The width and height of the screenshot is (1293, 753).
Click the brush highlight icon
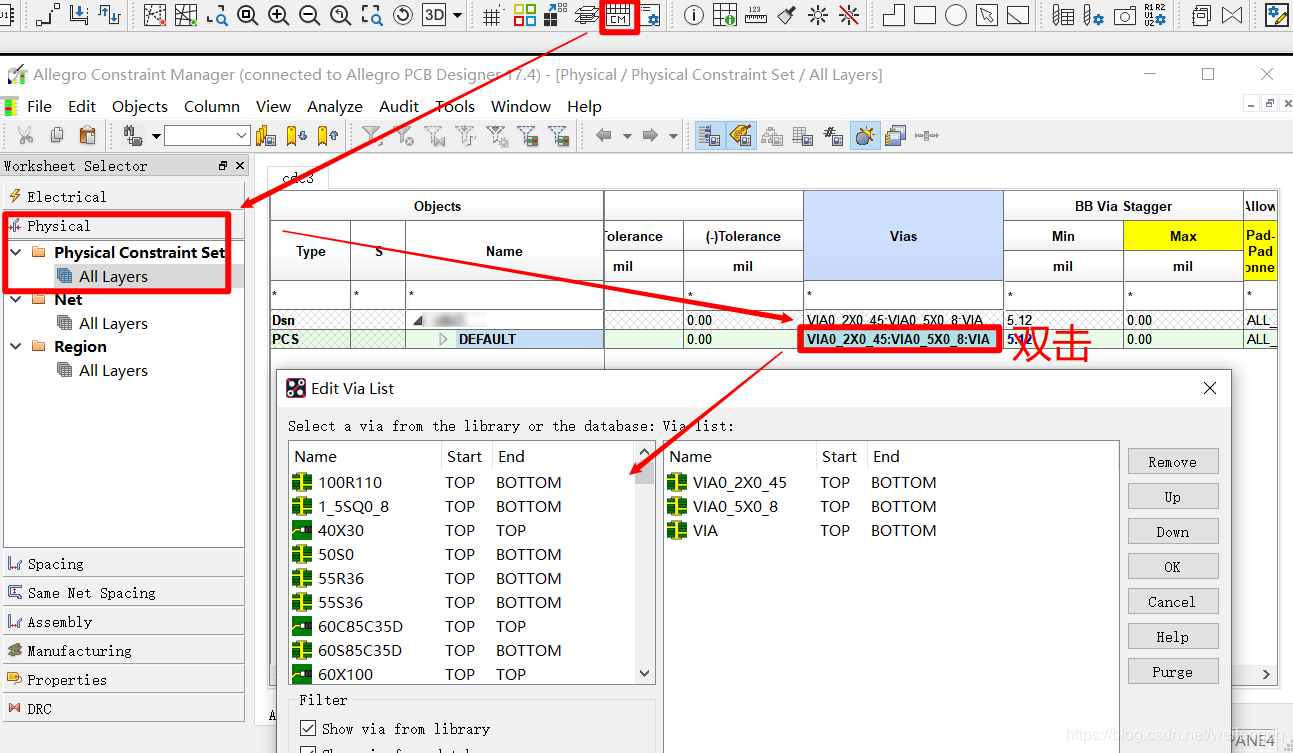pyautogui.click(x=787, y=16)
